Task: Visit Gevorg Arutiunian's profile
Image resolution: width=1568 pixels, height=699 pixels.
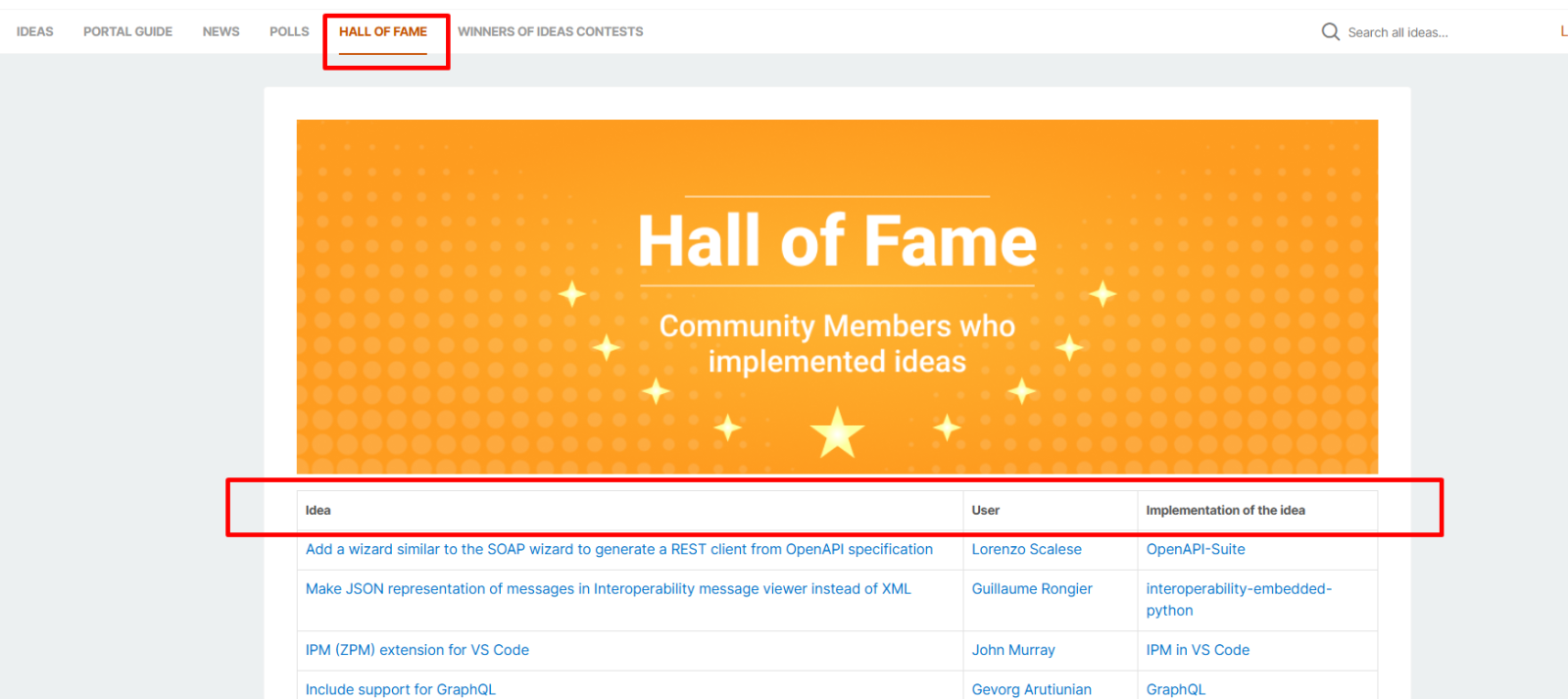Action: (1031, 689)
